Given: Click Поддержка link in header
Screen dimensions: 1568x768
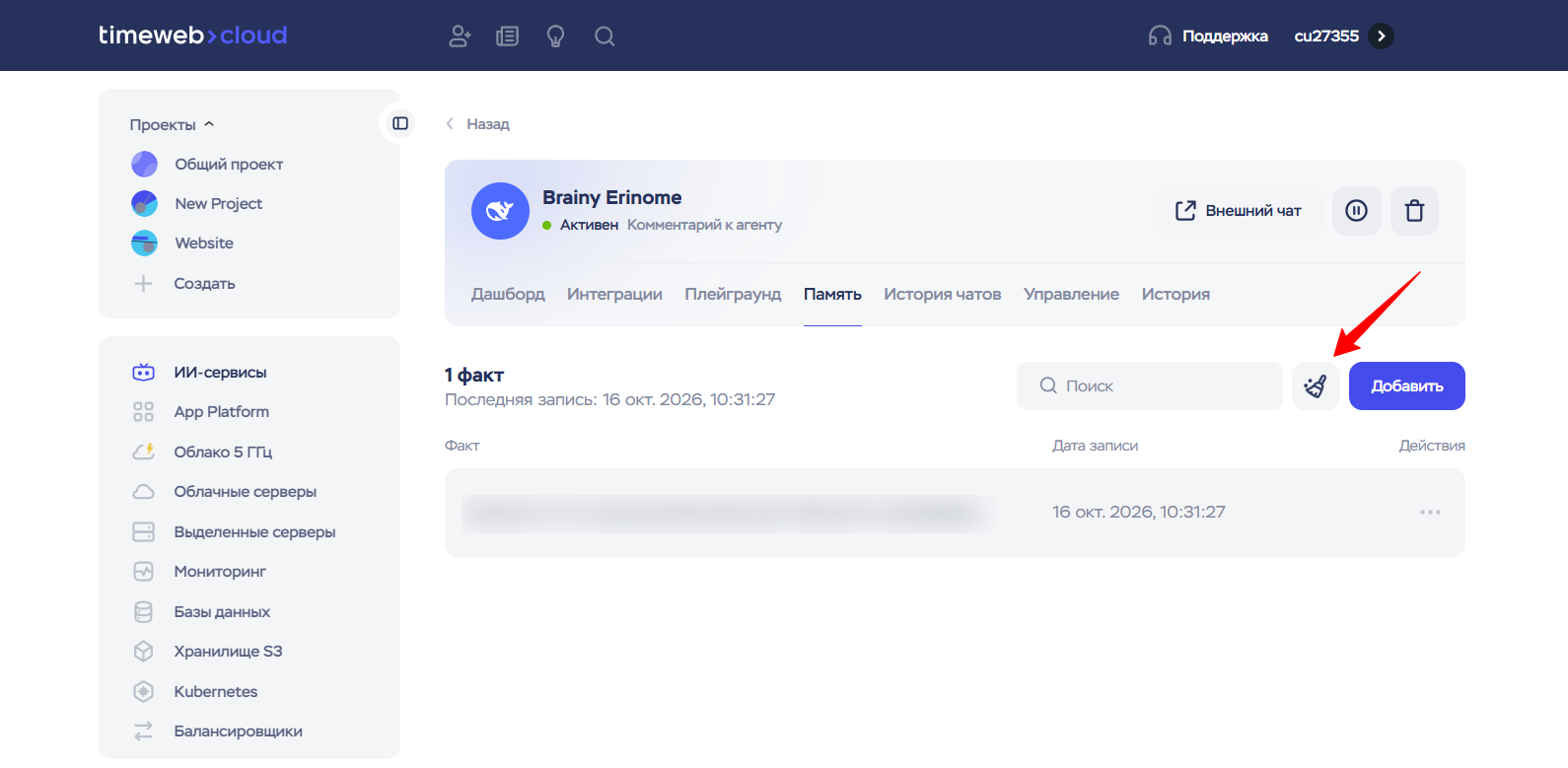Looking at the screenshot, I should (x=1225, y=36).
